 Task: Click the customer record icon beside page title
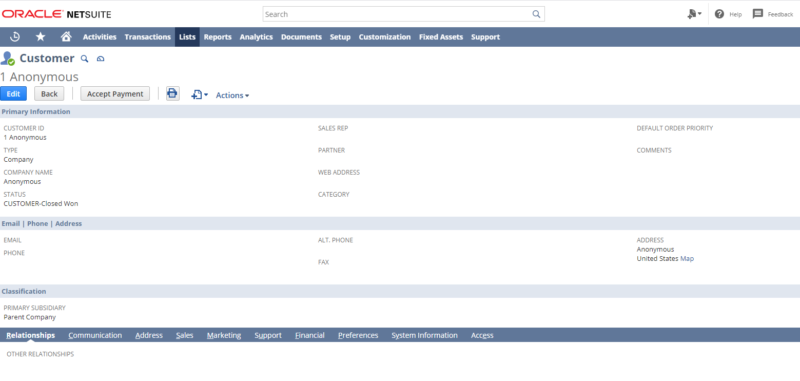(8, 59)
